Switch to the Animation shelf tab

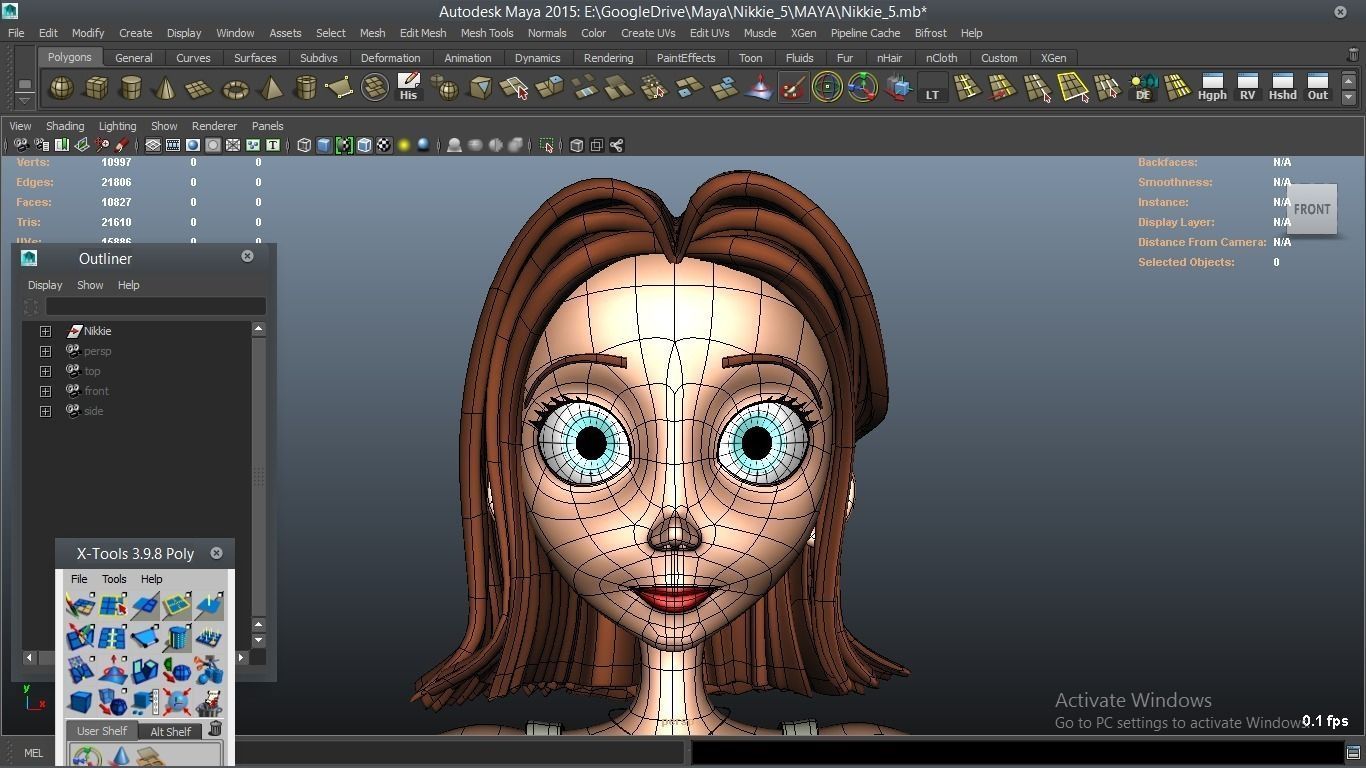(467, 58)
